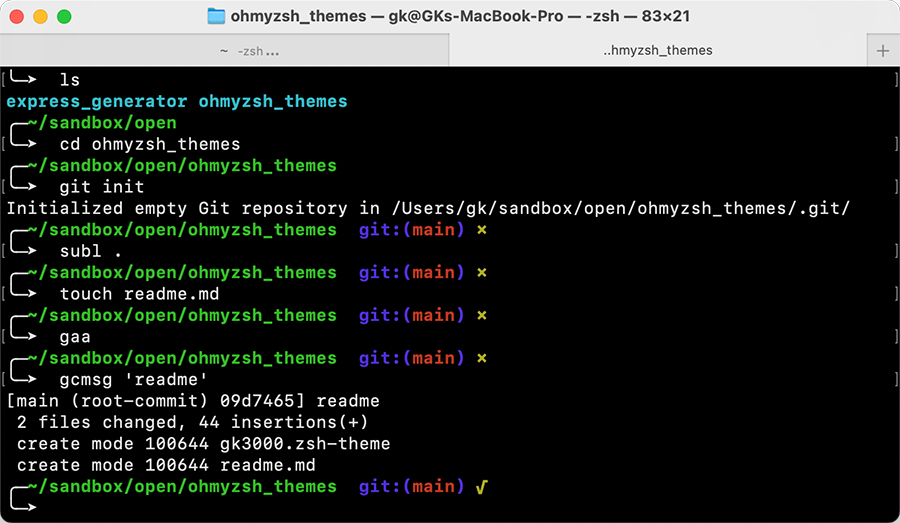Screen dimensions: 900x523
Task: Click the 'gcmsg 'readme'' command text
Action: 134,380
